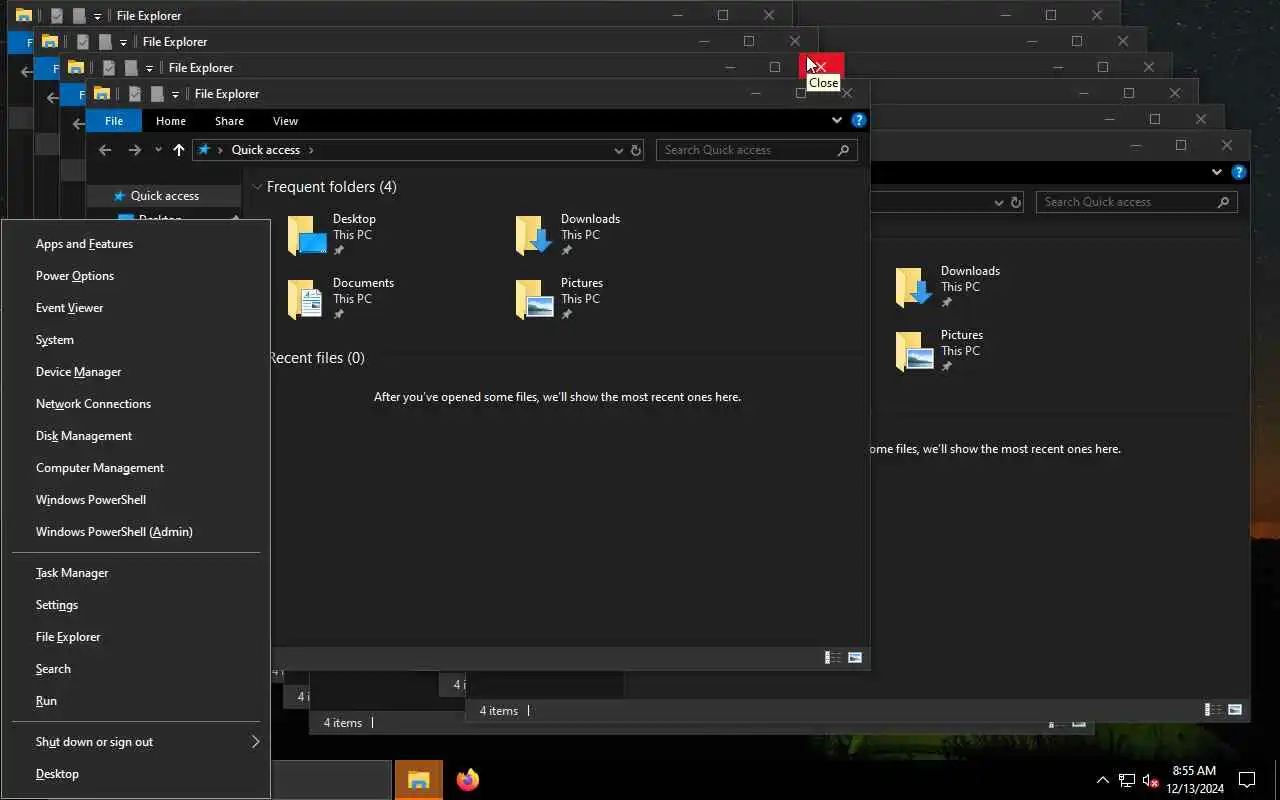Switch rear window to Large icons view
The height and width of the screenshot is (800, 1280).
pos(1235,710)
